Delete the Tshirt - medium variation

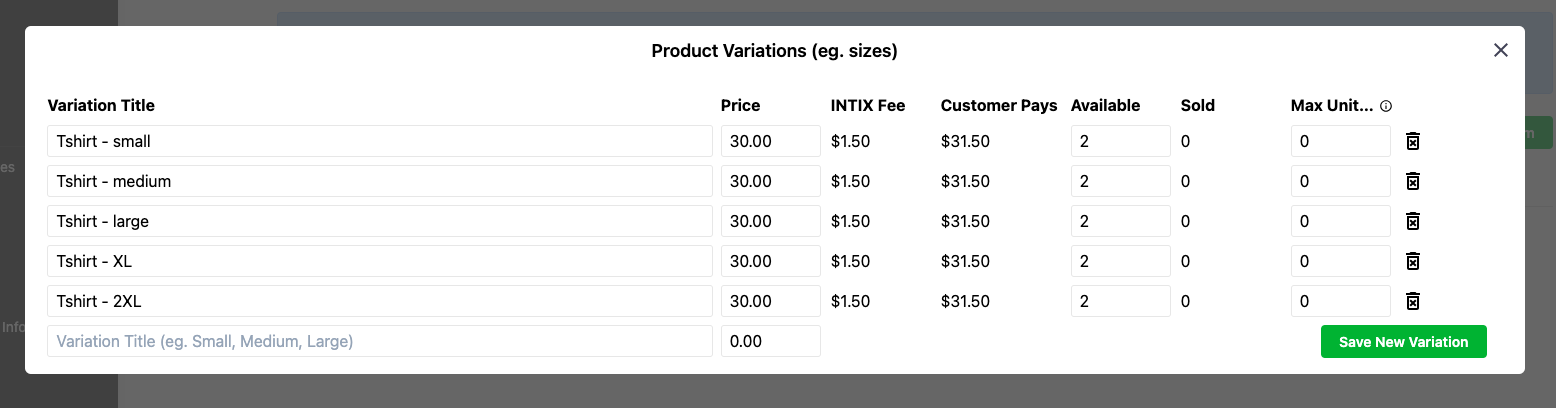point(1413,181)
